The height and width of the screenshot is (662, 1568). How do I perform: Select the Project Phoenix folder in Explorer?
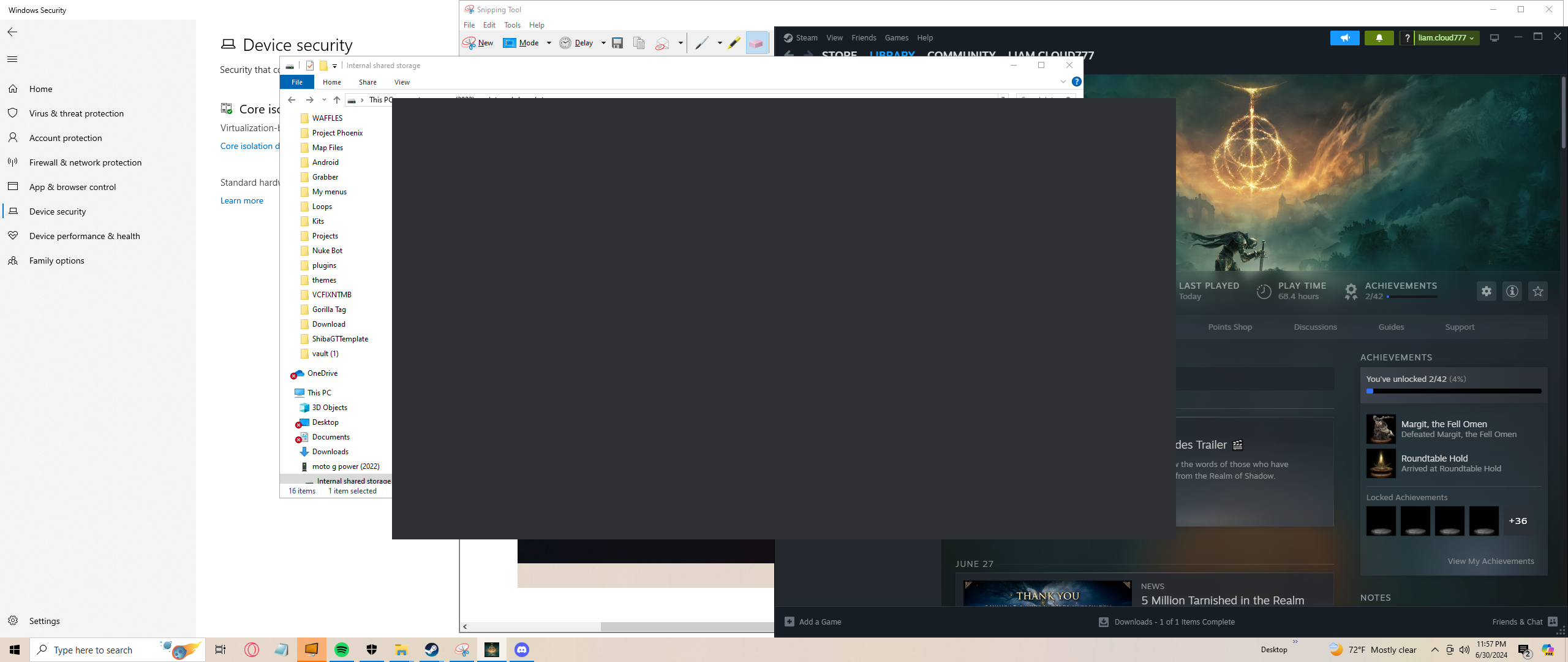tap(337, 133)
